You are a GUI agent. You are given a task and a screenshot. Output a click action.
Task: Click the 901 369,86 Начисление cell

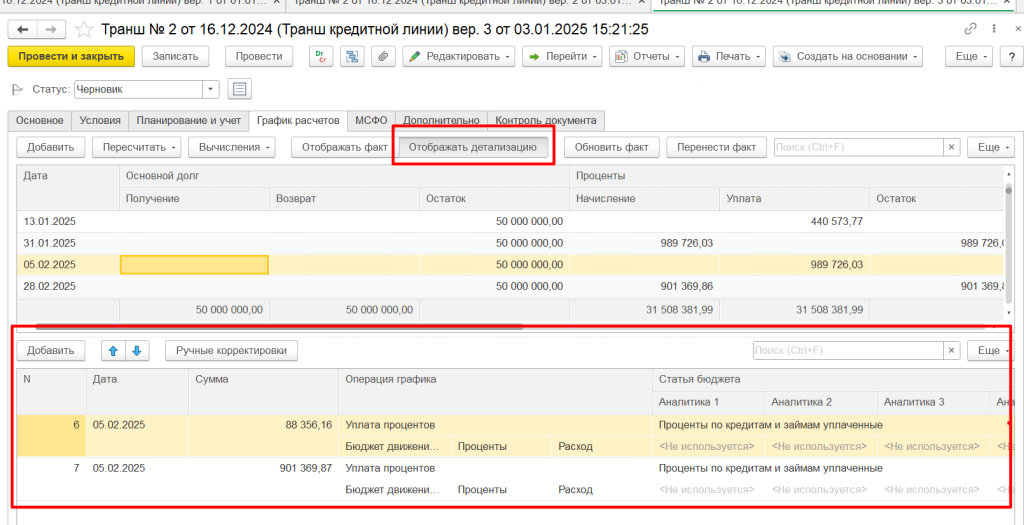click(644, 286)
